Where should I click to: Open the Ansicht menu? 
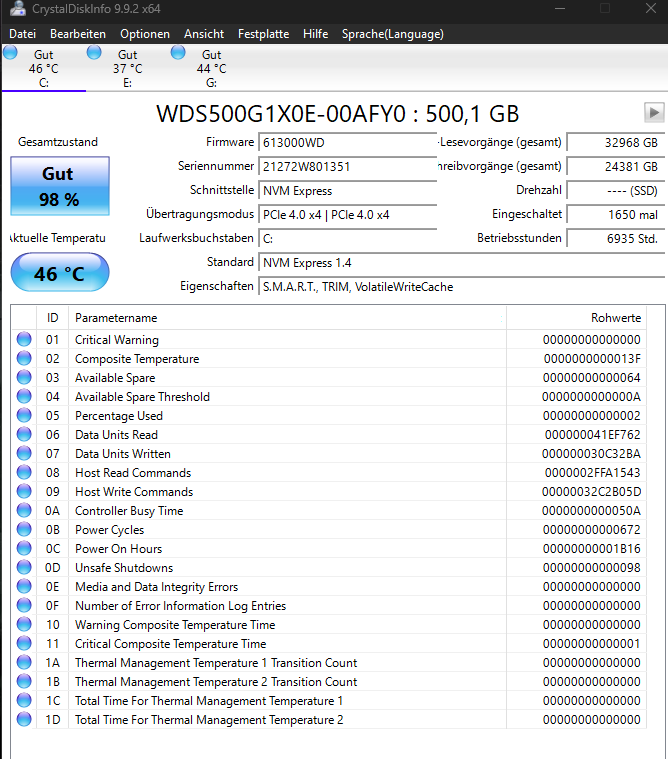pyautogui.click(x=204, y=34)
